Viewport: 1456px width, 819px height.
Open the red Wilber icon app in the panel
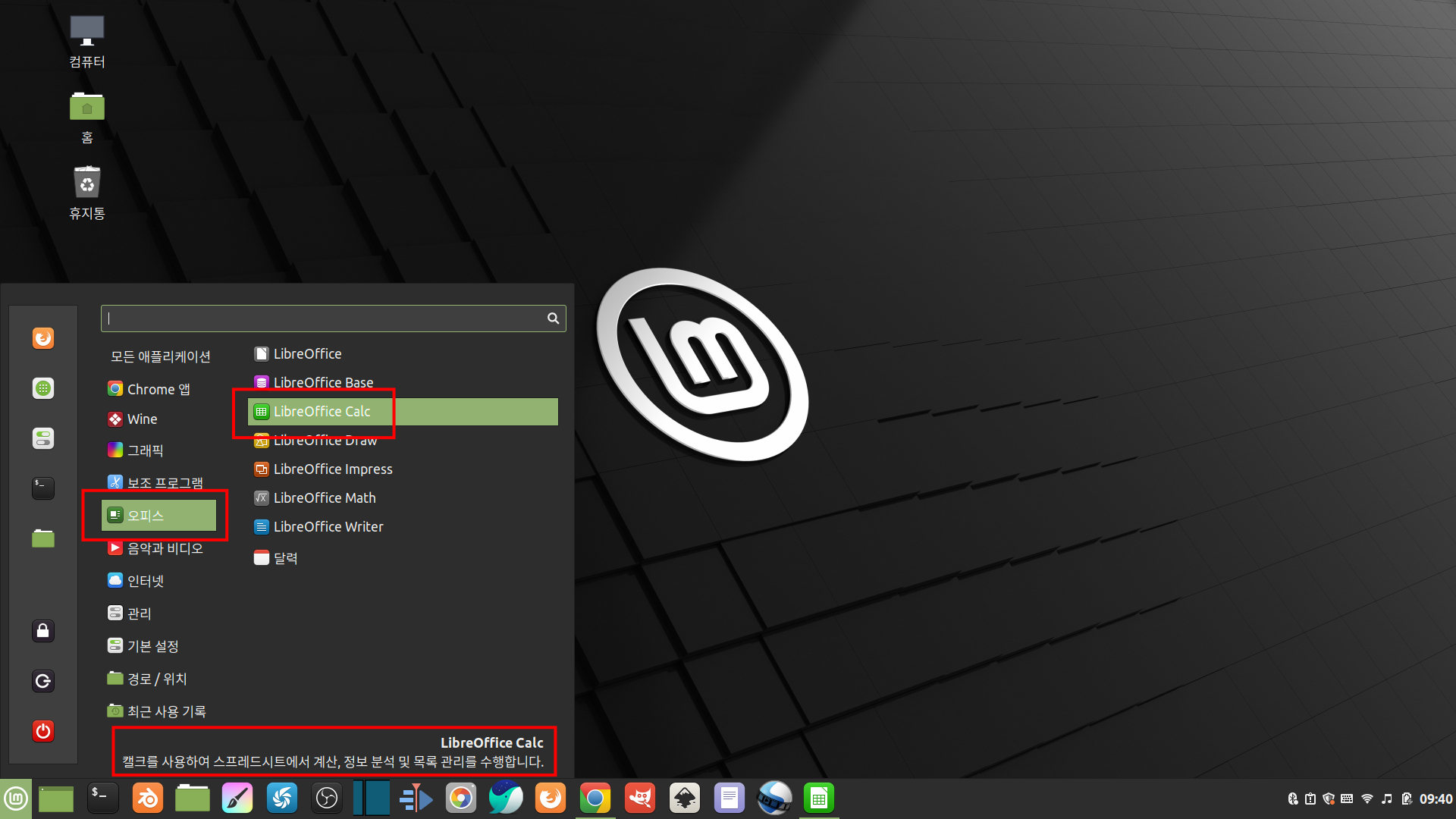pos(640,799)
